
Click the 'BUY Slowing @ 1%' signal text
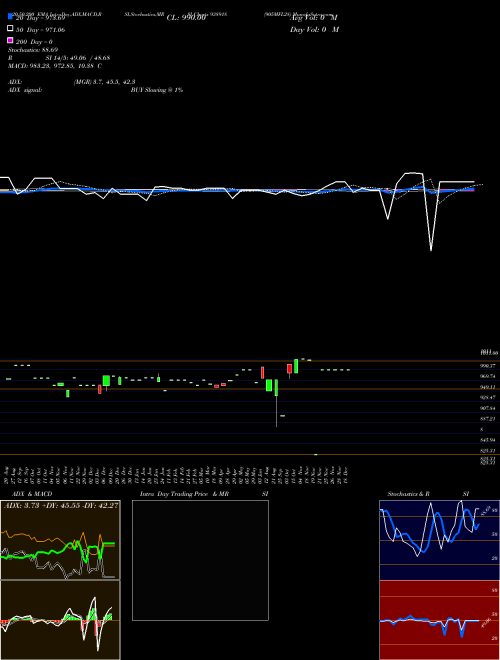point(157,90)
